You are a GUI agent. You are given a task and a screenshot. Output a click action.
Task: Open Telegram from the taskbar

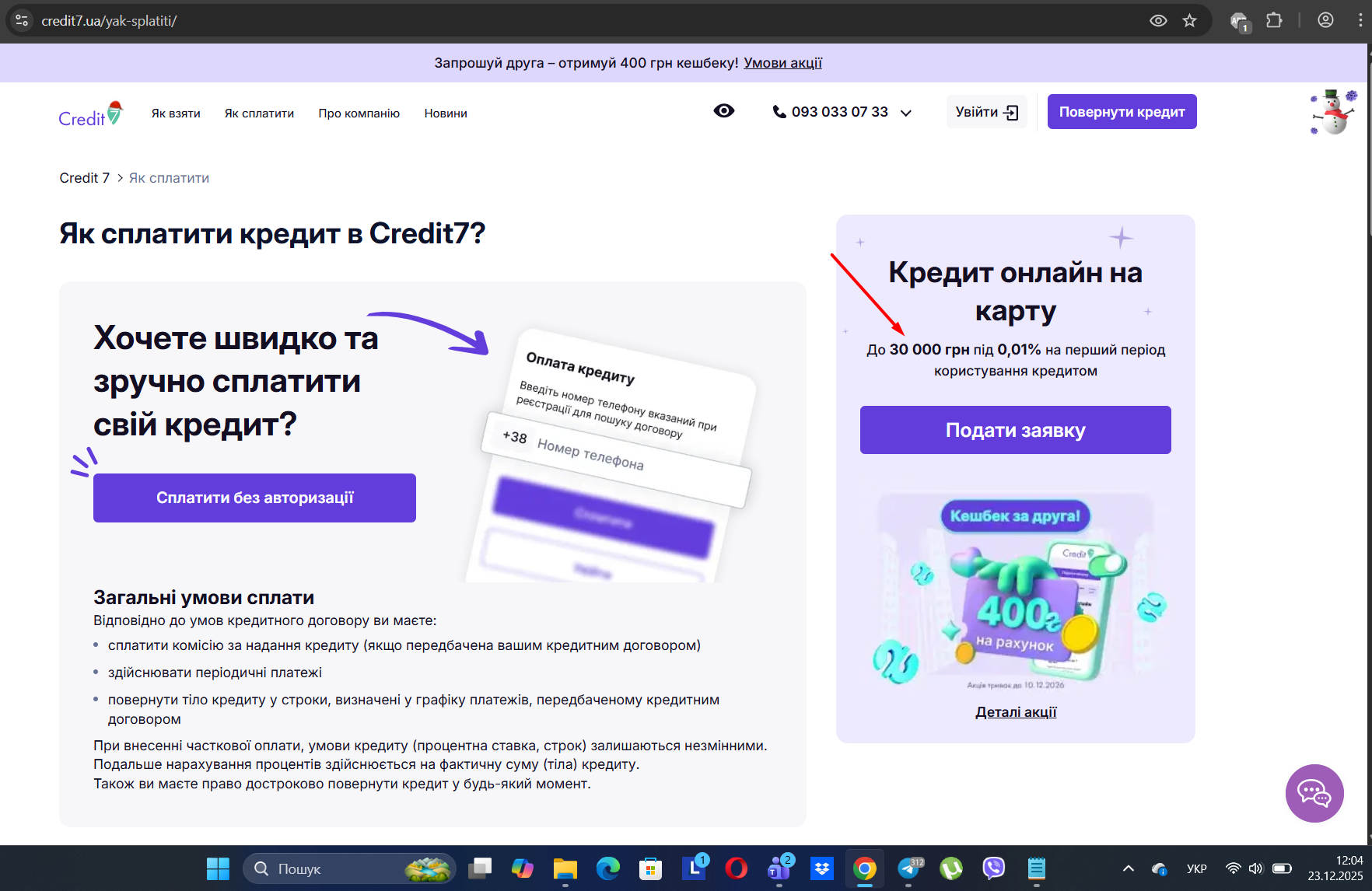coord(909,868)
